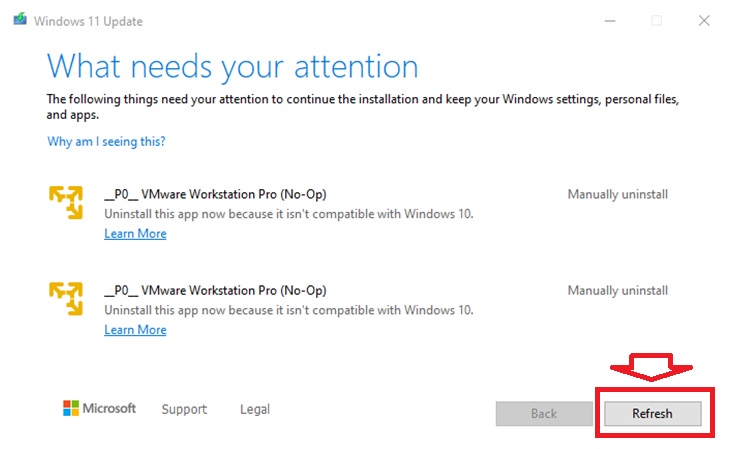Select the first '_P0_ VMware Workstation Pro (No-Op)' title

point(215,194)
